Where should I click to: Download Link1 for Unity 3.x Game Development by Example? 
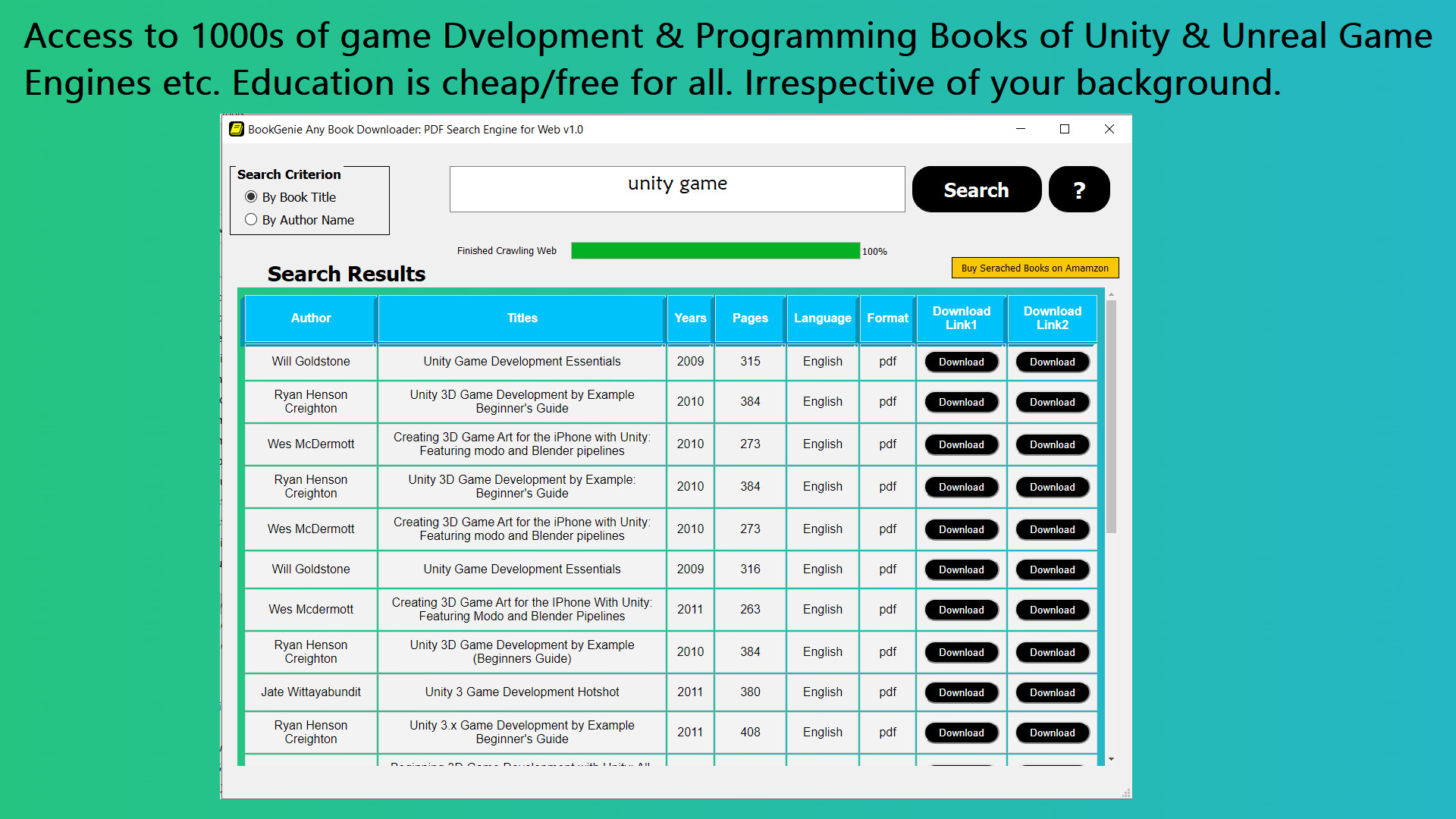click(961, 733)
